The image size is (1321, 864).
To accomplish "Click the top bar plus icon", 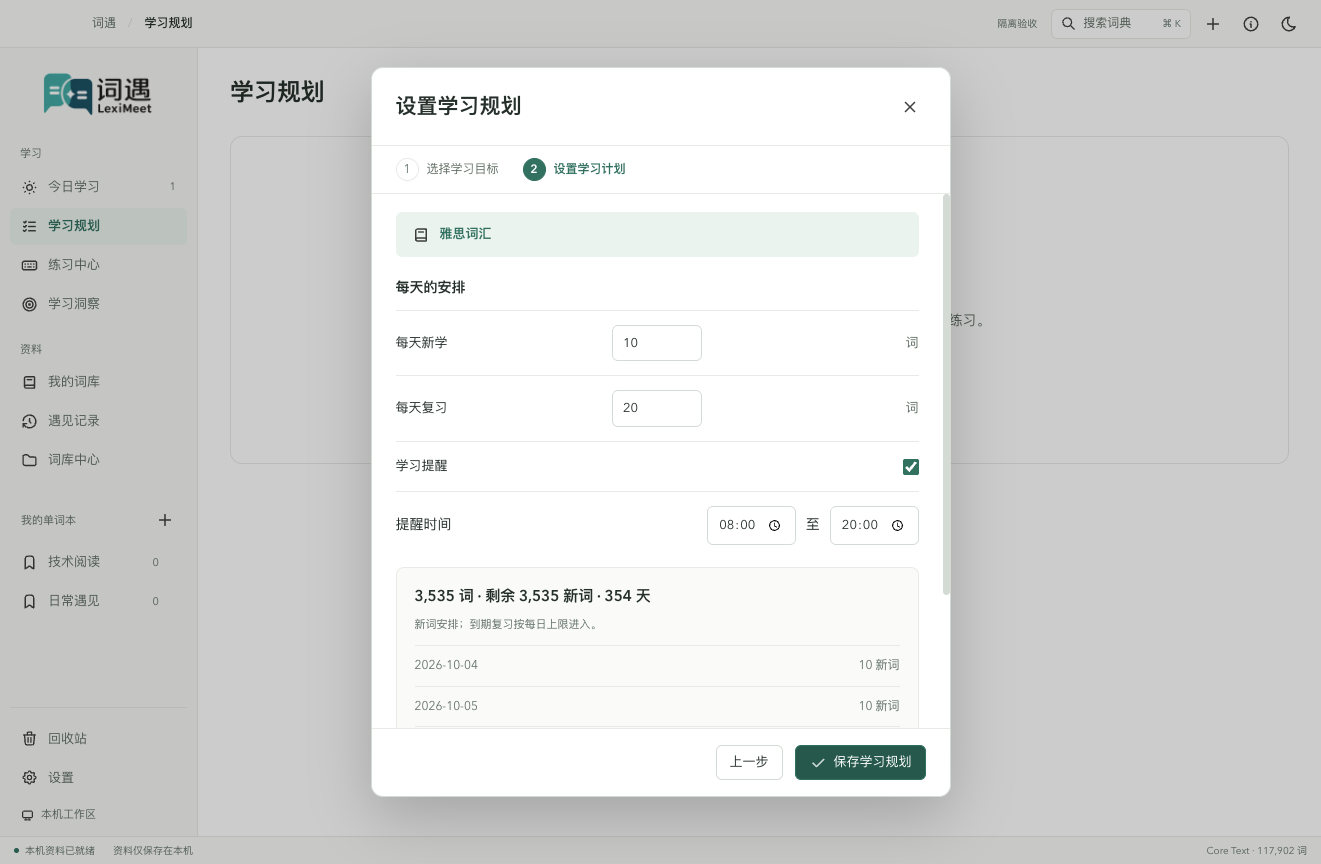I will pos(1213,24).
